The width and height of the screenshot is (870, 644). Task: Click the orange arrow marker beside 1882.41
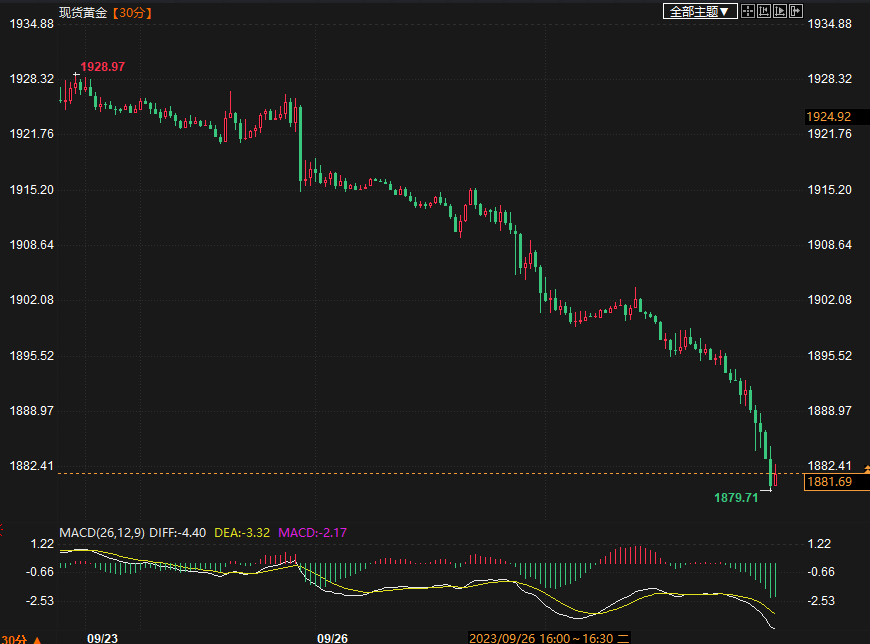point(866,468)
